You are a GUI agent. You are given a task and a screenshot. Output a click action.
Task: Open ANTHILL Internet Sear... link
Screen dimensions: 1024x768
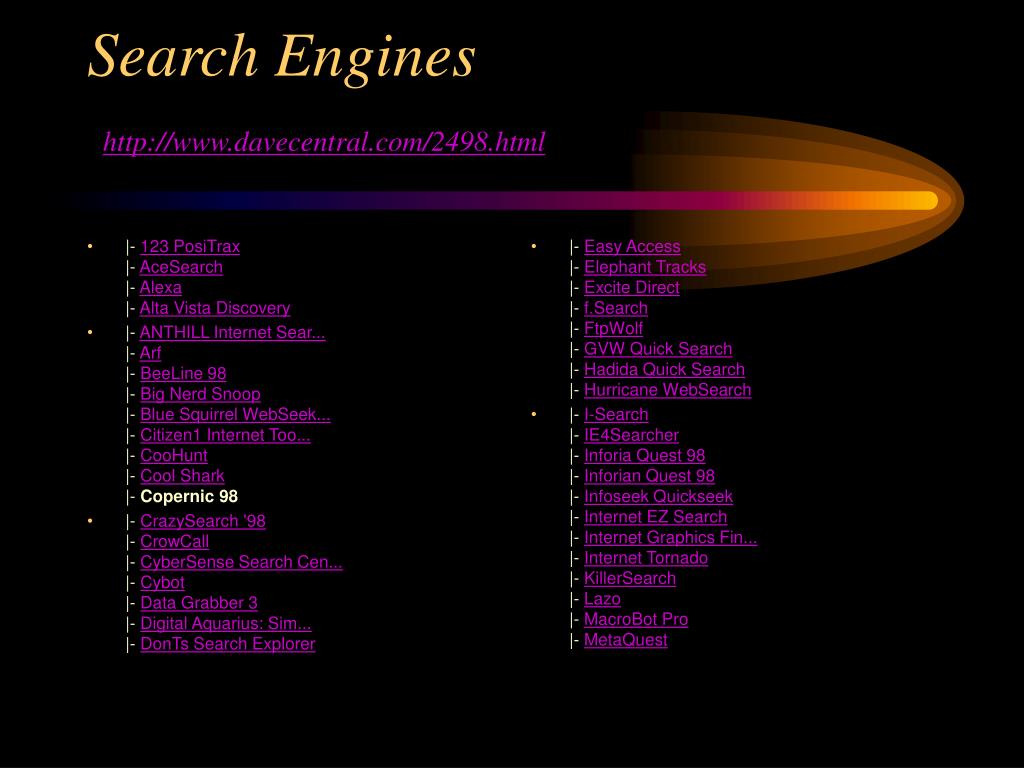[232, 332]
